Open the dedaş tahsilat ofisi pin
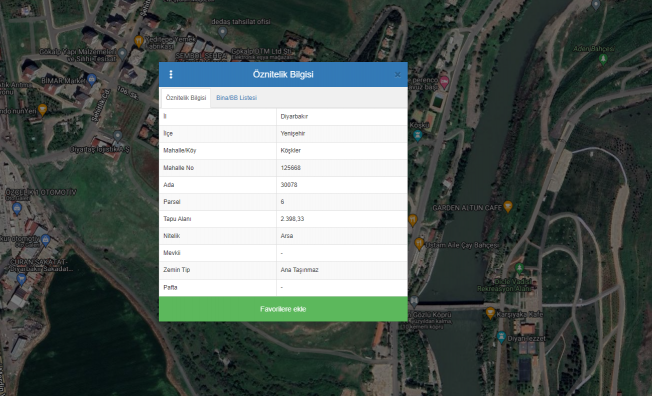This screenshot has width=652, height=396. pos(223,32)
